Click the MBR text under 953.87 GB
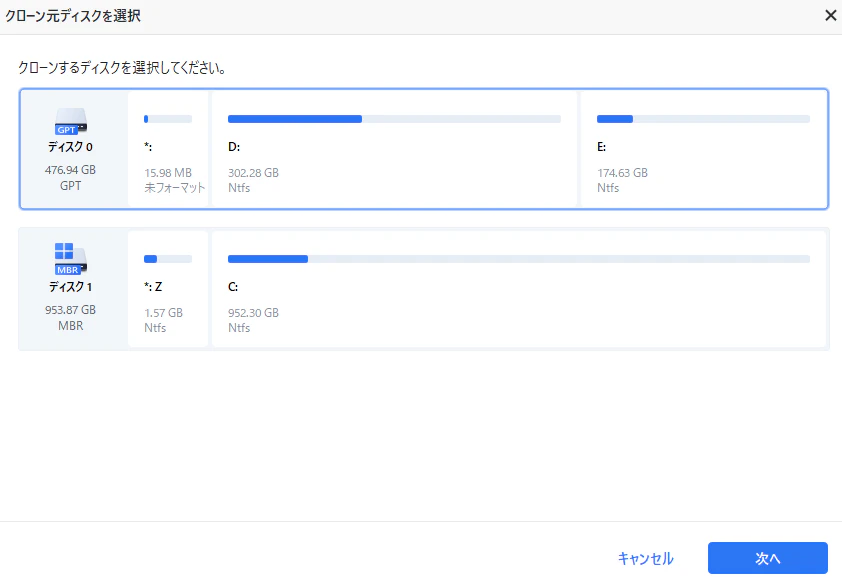Screen dimensions: 842x587 coord(70,326)
